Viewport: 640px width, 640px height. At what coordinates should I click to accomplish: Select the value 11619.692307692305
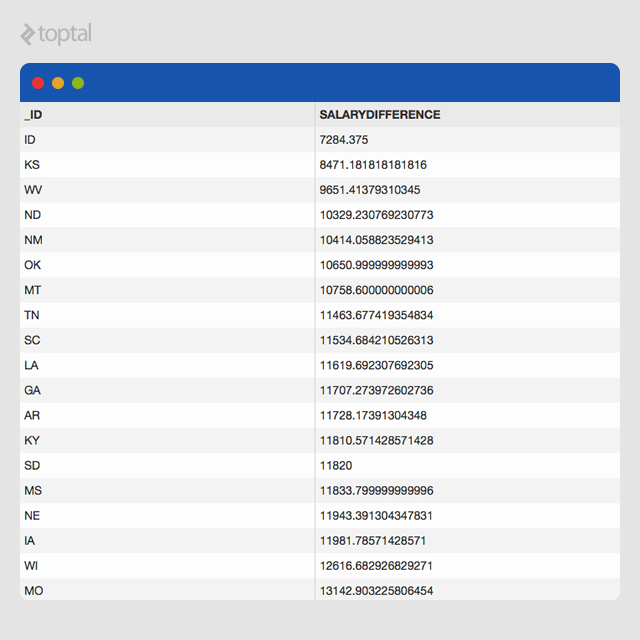[x=376, y=365]
